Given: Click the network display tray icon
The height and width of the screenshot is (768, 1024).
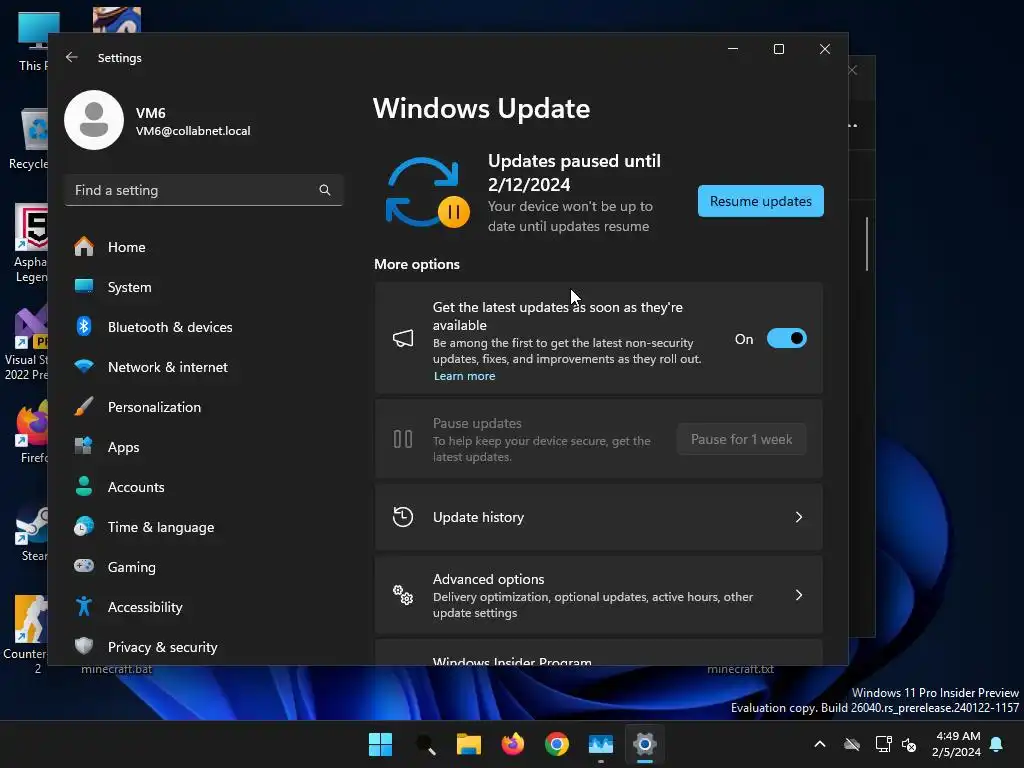Looking at the screenshot, I should coord(883,744).
